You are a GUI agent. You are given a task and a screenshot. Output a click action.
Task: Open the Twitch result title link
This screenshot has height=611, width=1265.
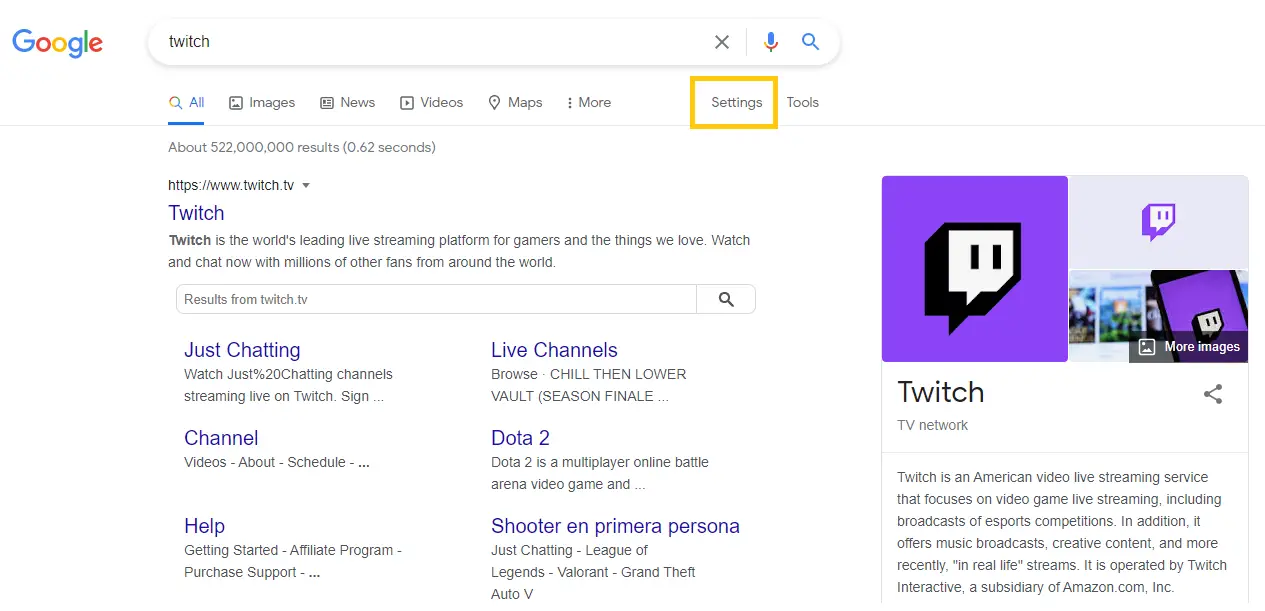(196, 213)
